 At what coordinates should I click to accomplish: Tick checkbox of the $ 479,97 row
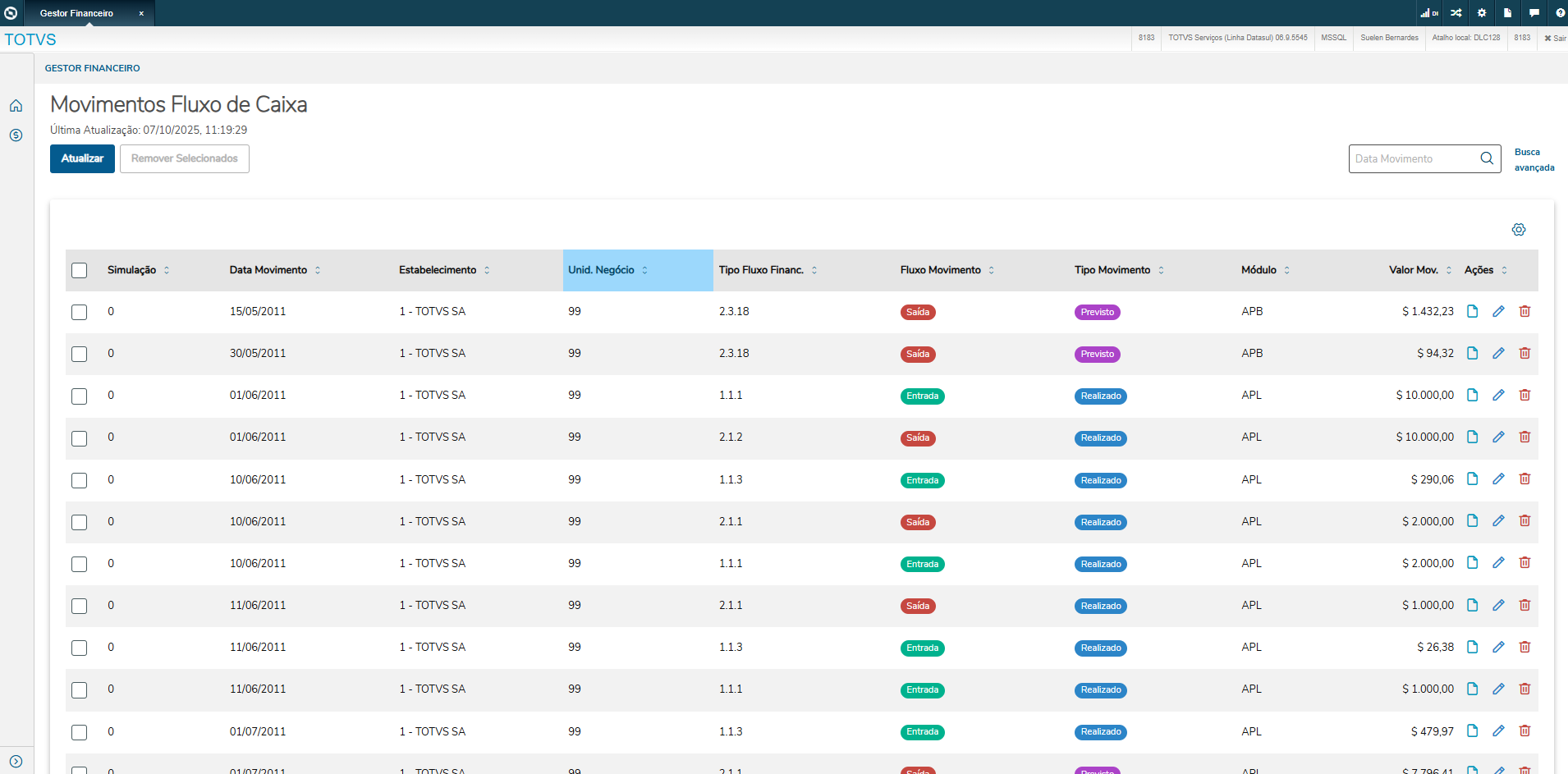point(79,732)
